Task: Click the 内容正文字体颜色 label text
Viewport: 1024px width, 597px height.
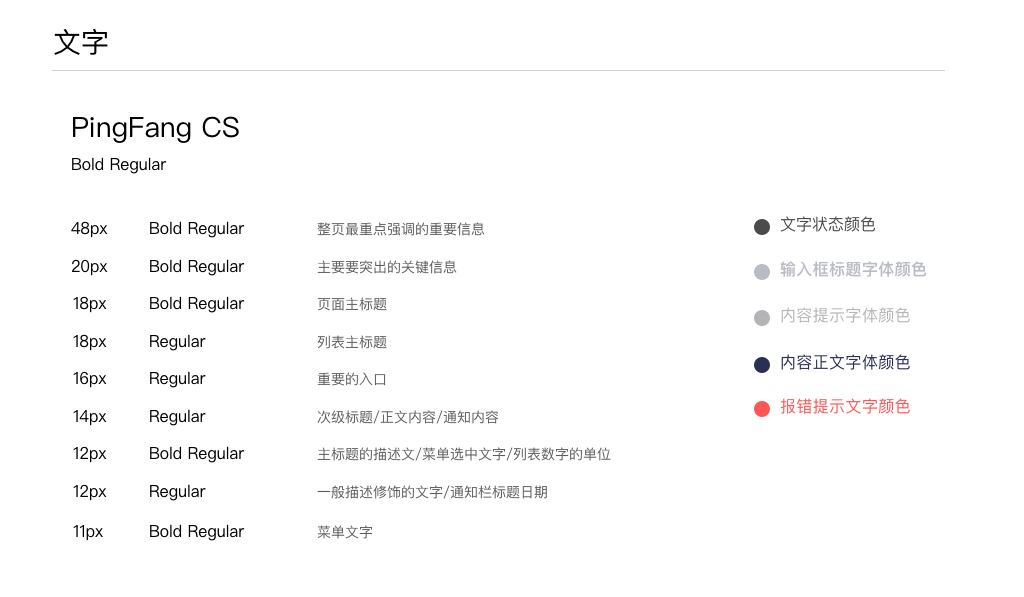Action: (845, 363)
